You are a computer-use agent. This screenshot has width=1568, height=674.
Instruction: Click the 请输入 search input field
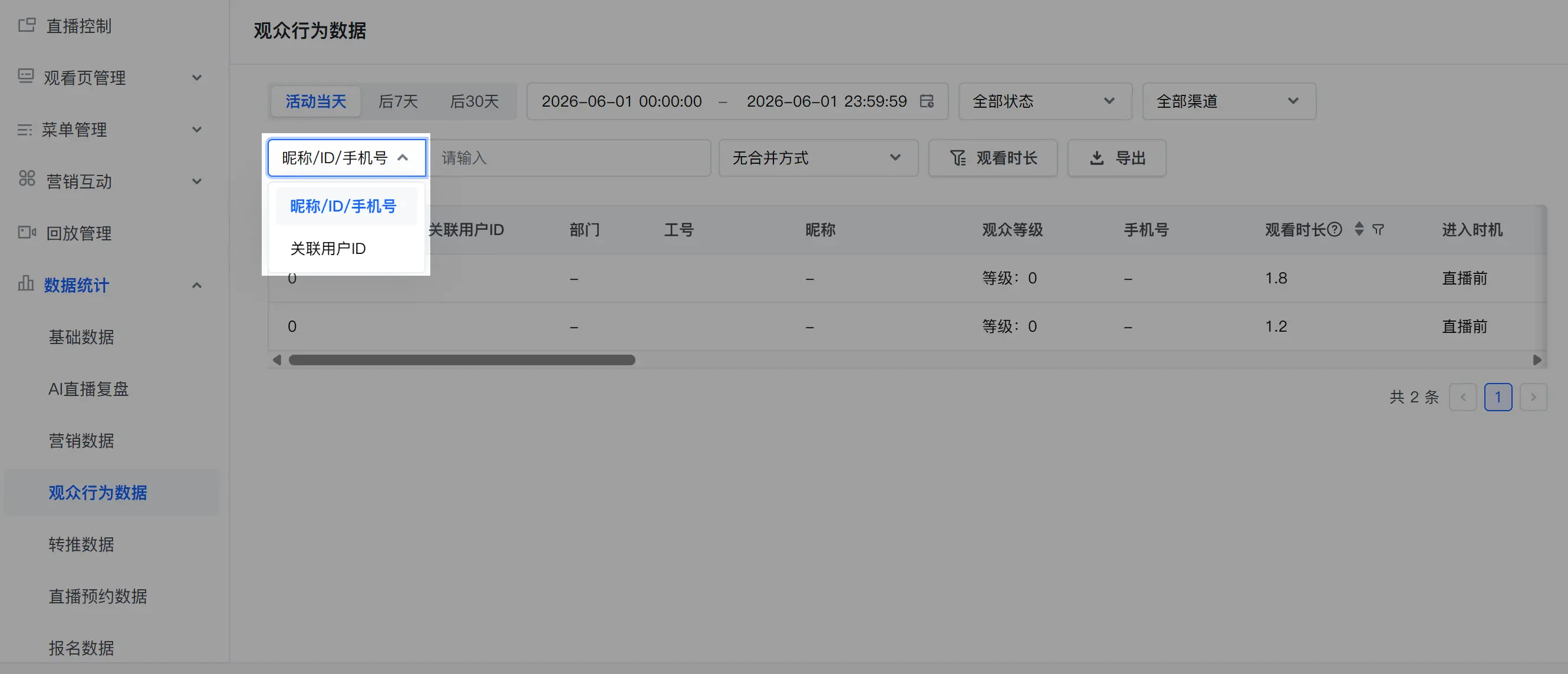click(x=568, y=158)
